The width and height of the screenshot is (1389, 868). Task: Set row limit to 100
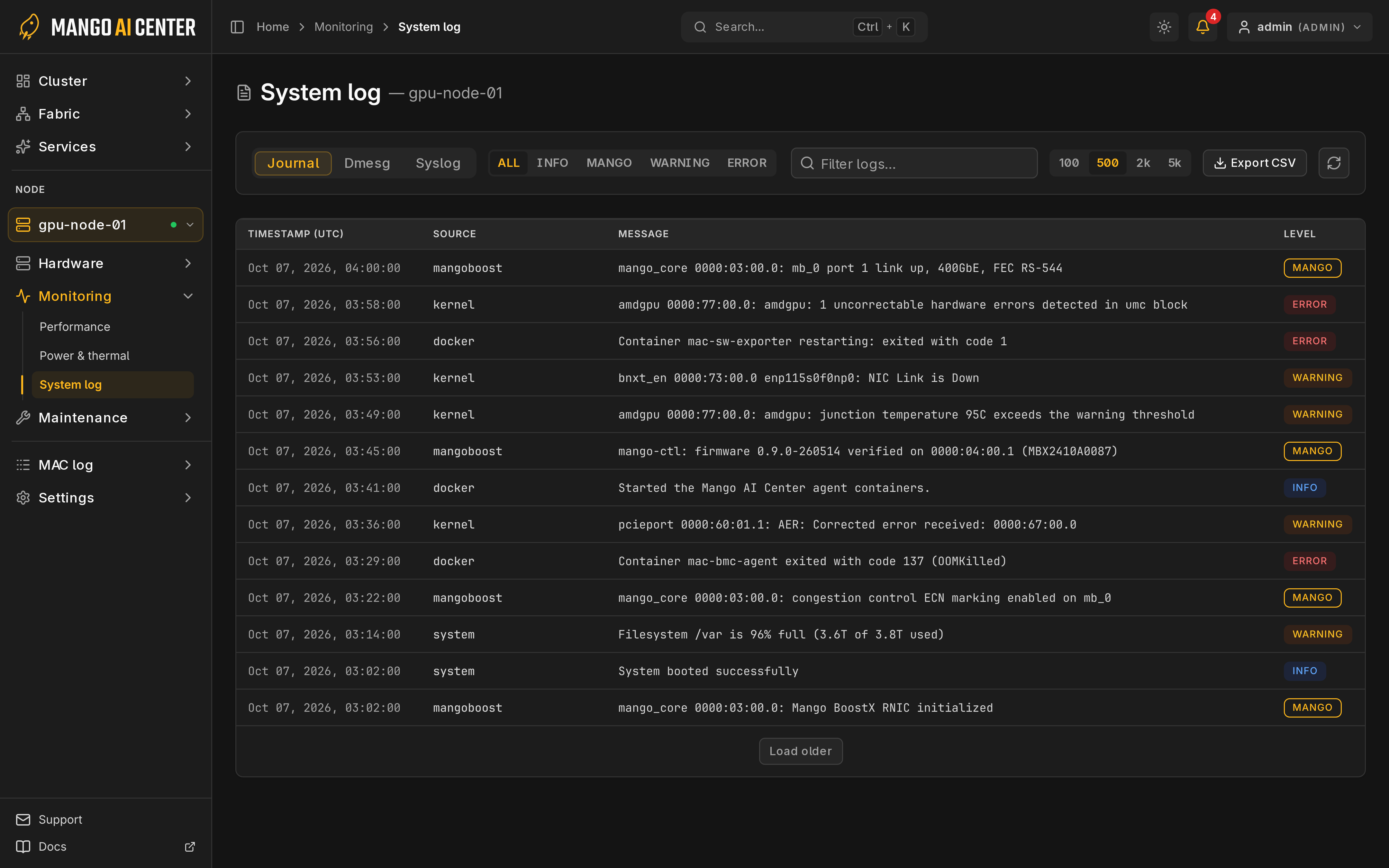point(1069,163)
